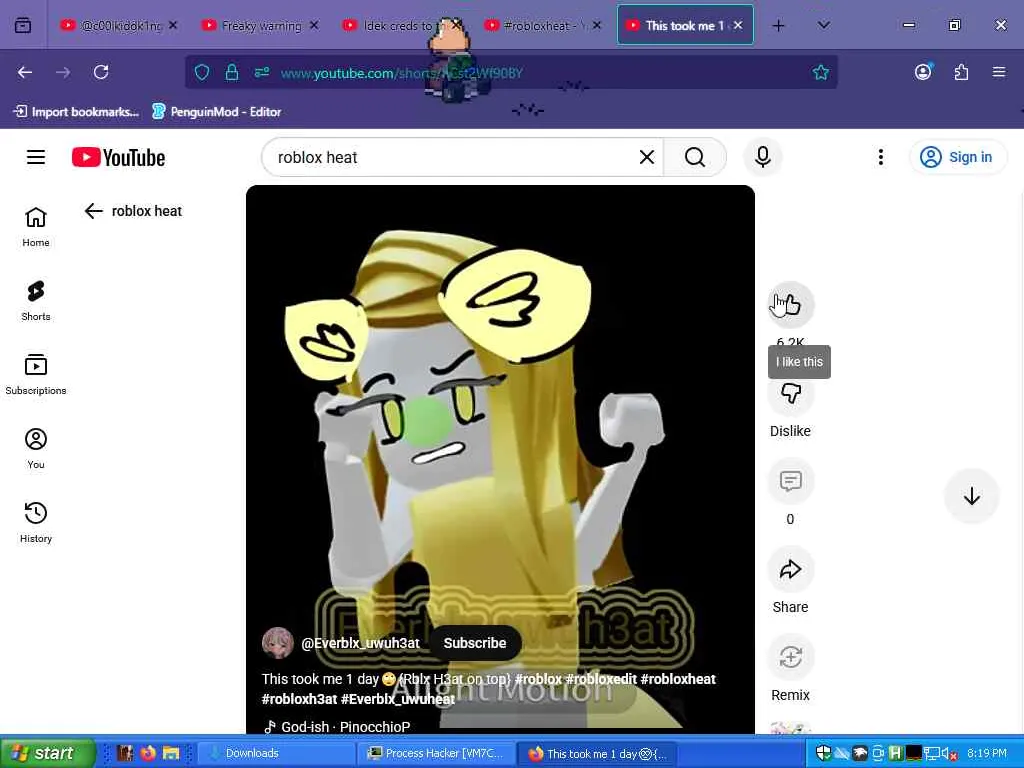Close the This took me 1 tab
The height and width of the screenshot is (768, 1024).
click(x=738, y=25)
